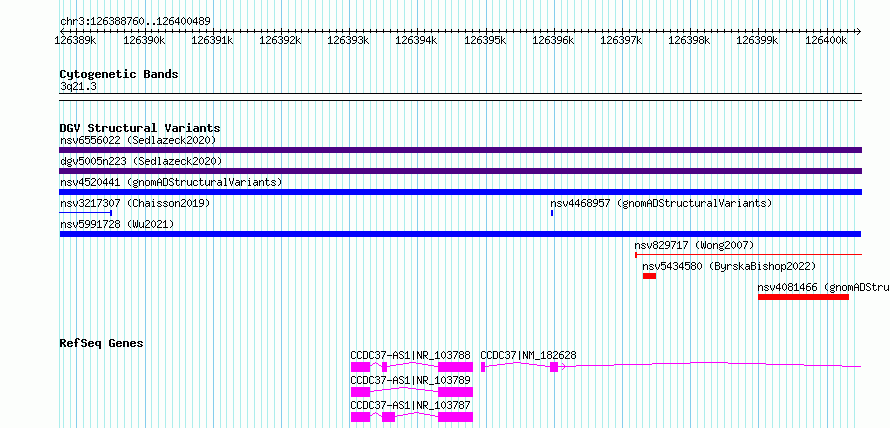
Task: Click the nsv829717 thin red feature line
Action: 749,255
